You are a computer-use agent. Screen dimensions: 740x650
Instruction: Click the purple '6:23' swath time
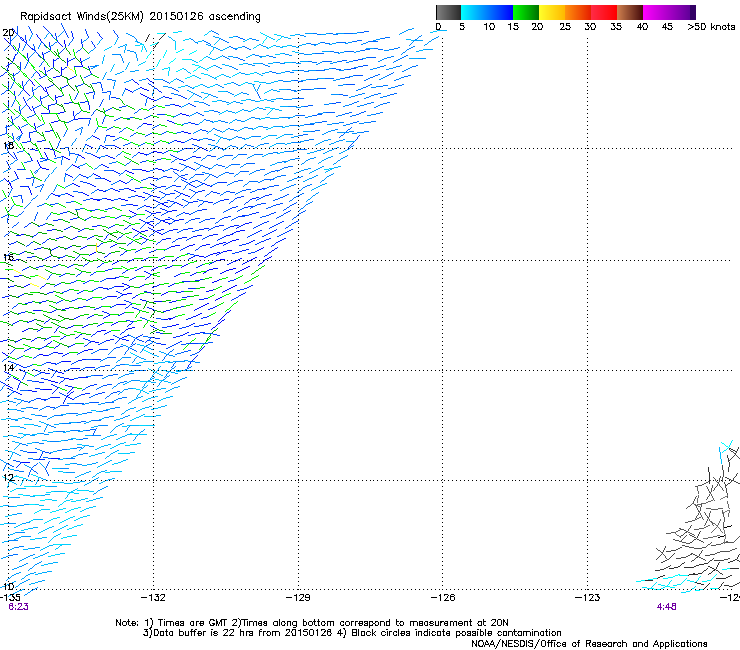[x=18, y=607]
